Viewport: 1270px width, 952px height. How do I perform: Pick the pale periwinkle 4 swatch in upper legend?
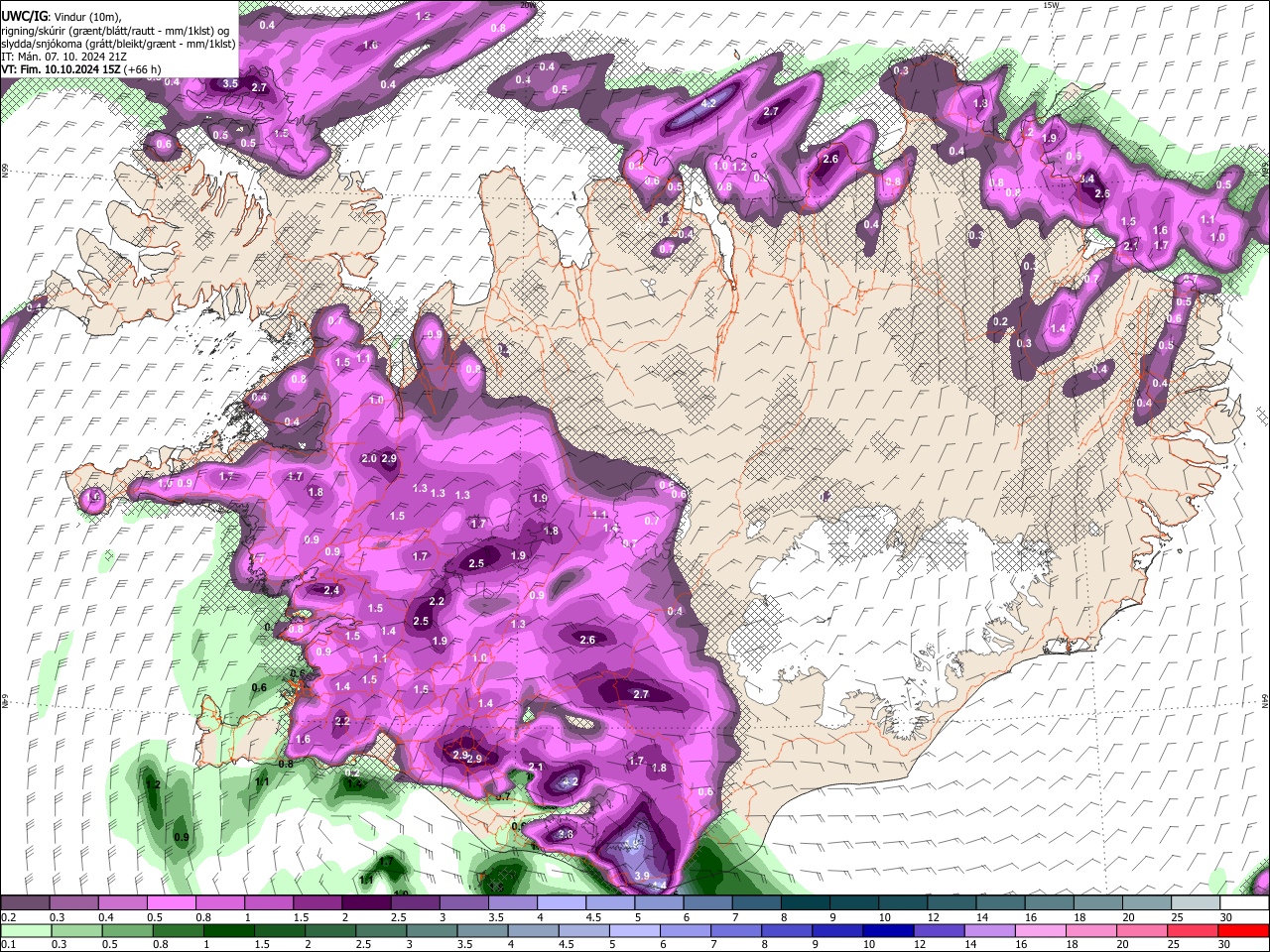click(x=561, y=903)
